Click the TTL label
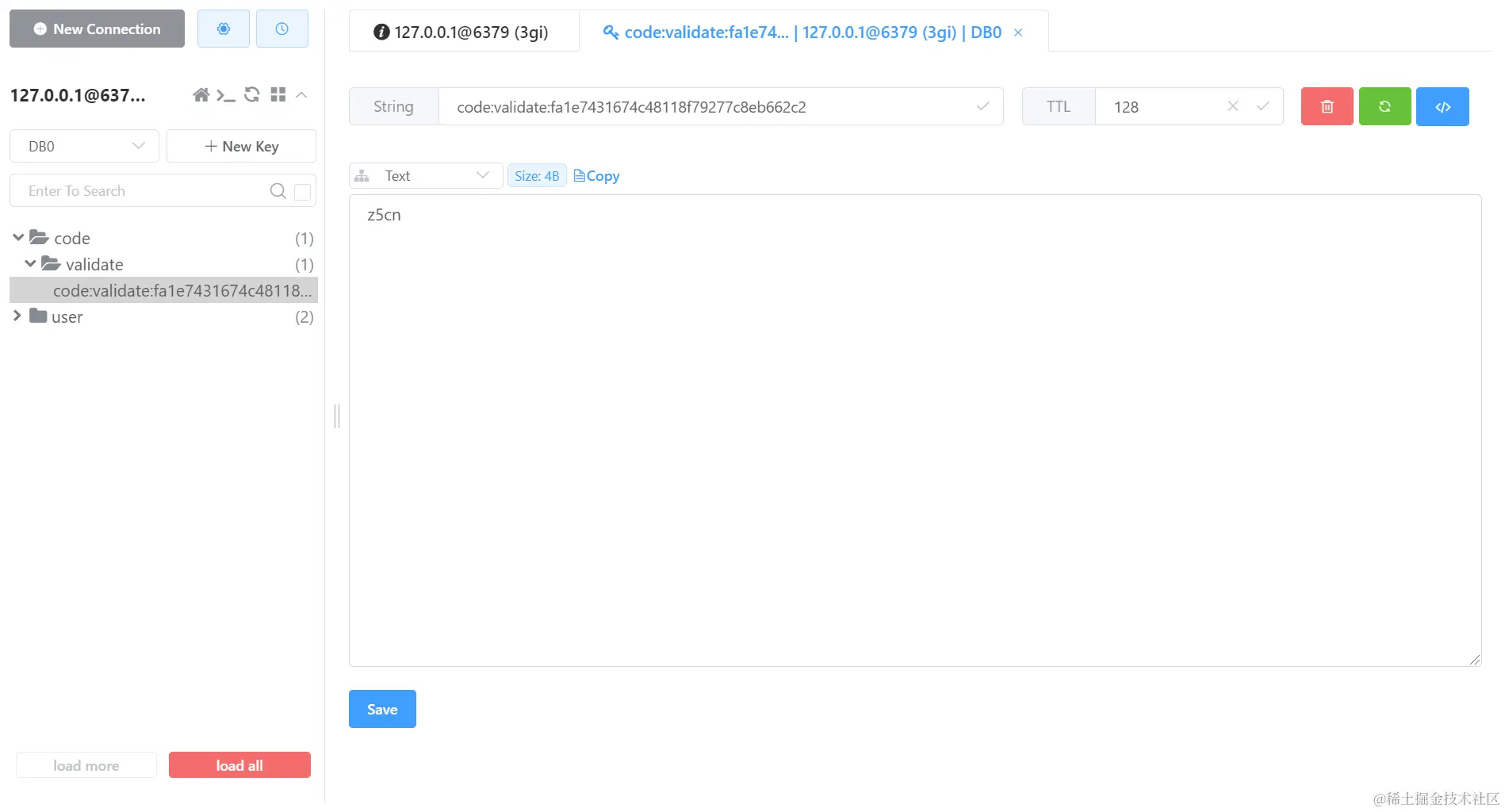This screenshot has height=812, width=1505. (x=1059, y=106)
